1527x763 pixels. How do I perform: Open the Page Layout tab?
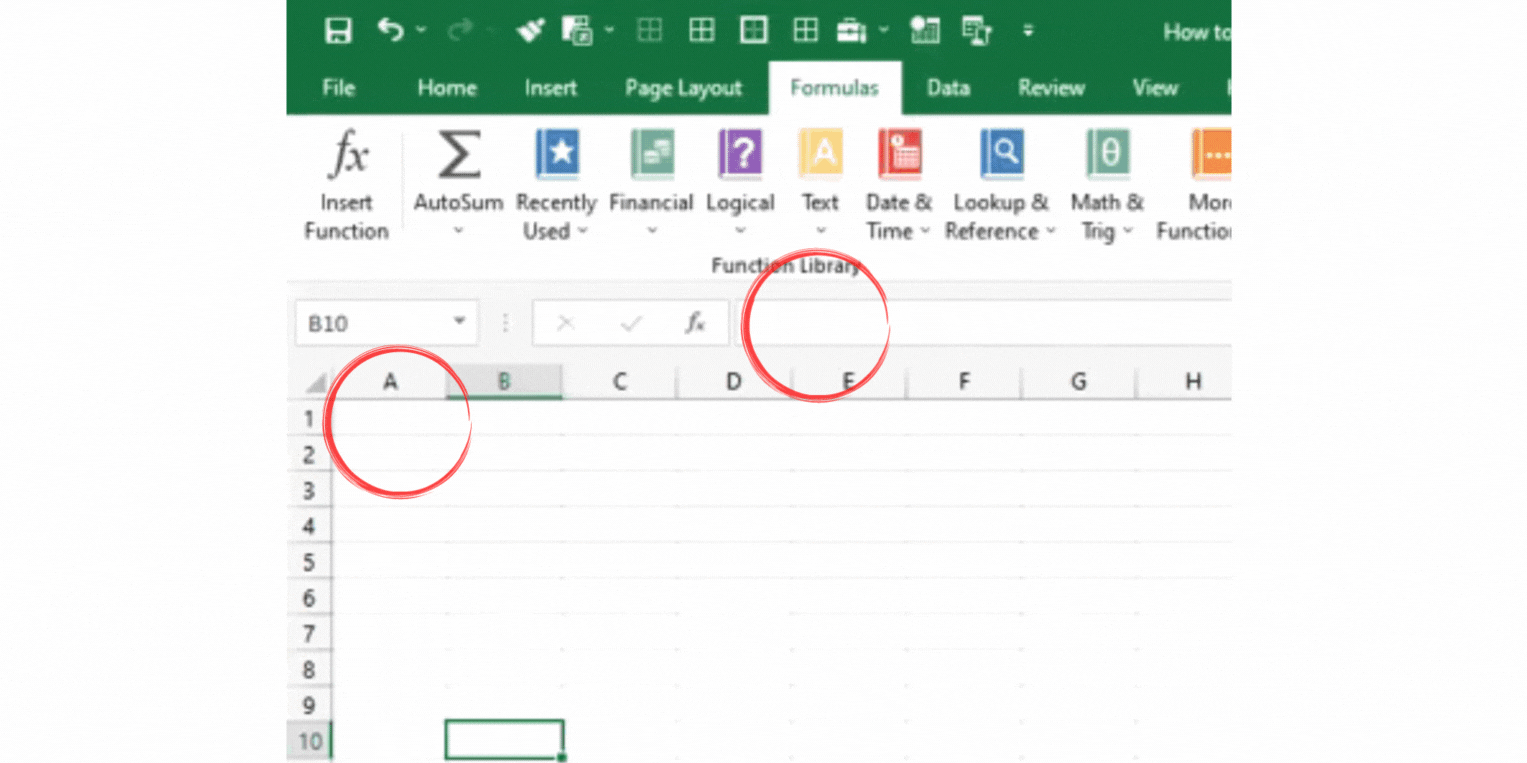[683, 88]
